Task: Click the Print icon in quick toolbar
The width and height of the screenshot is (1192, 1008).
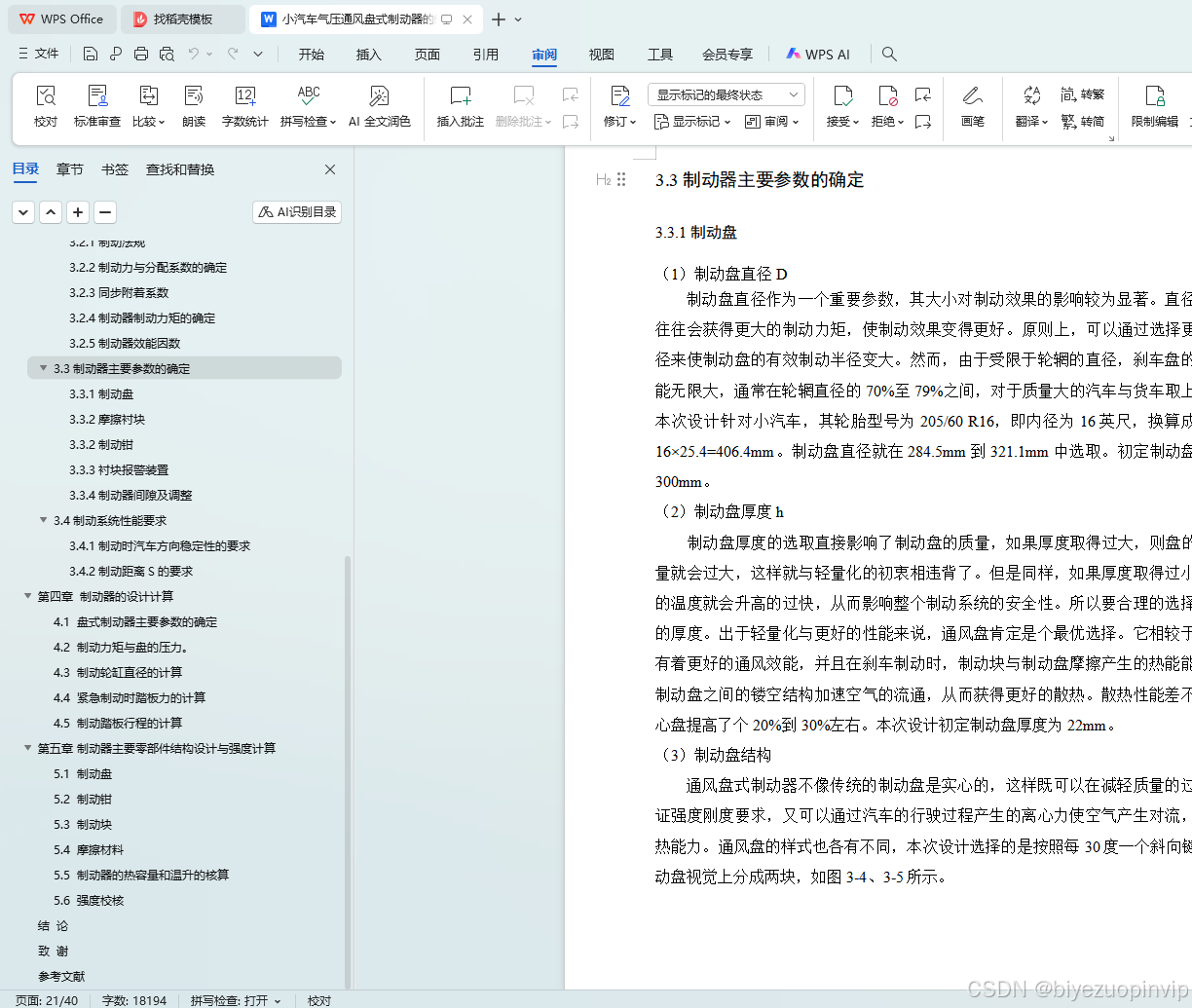Action: tap(141, 54)
